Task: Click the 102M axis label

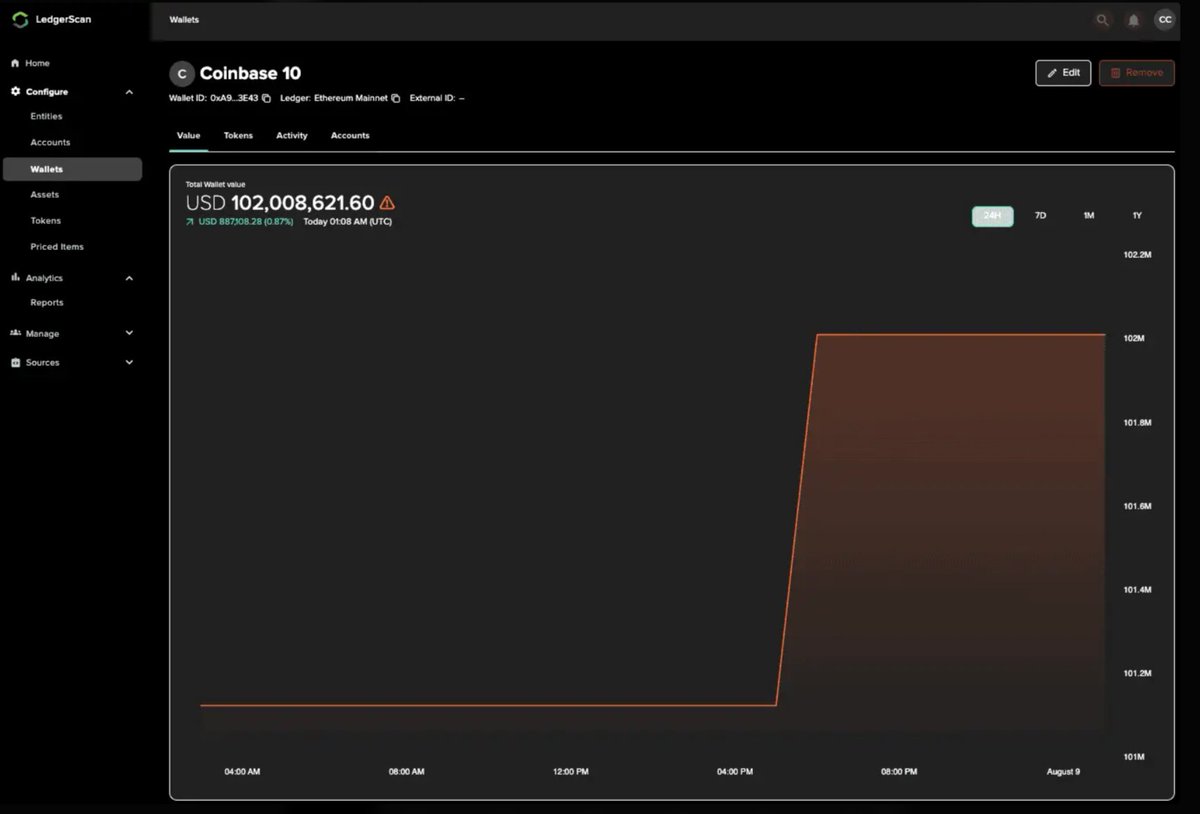Action: tap(1134, 339)
